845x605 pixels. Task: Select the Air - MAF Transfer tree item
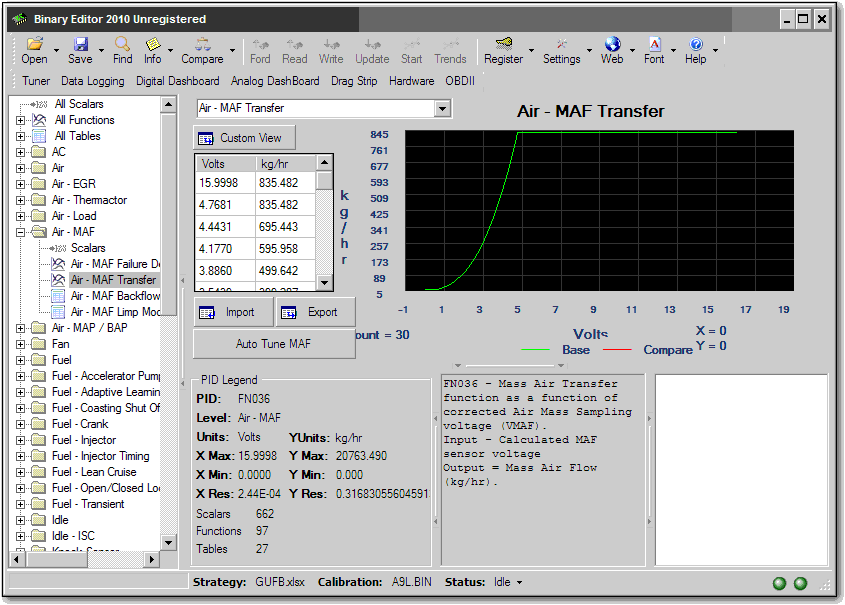coord(114,280)
